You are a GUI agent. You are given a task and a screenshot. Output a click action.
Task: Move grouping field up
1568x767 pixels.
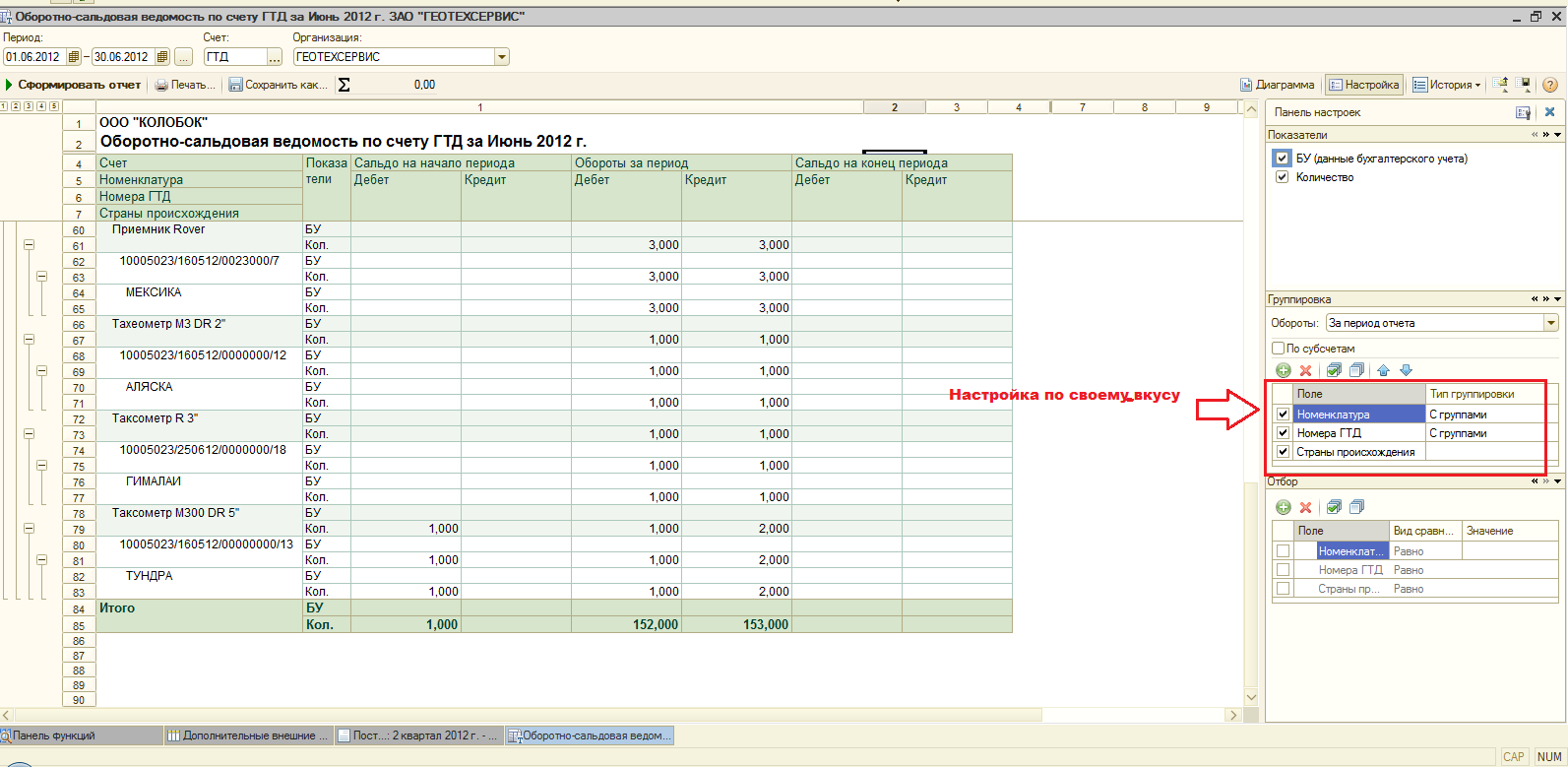point(1384,370)
